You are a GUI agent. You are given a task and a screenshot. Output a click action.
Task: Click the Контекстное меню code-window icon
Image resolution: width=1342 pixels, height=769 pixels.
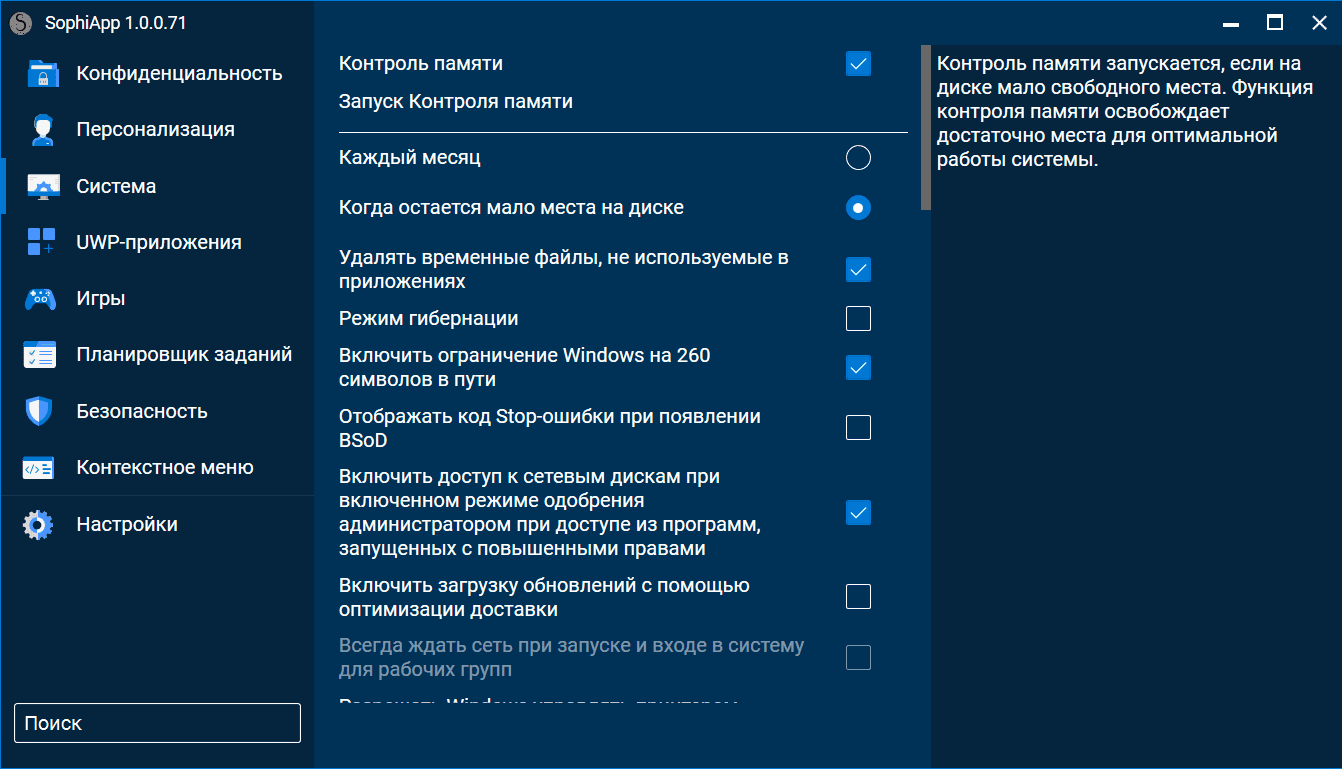point(39,468)
